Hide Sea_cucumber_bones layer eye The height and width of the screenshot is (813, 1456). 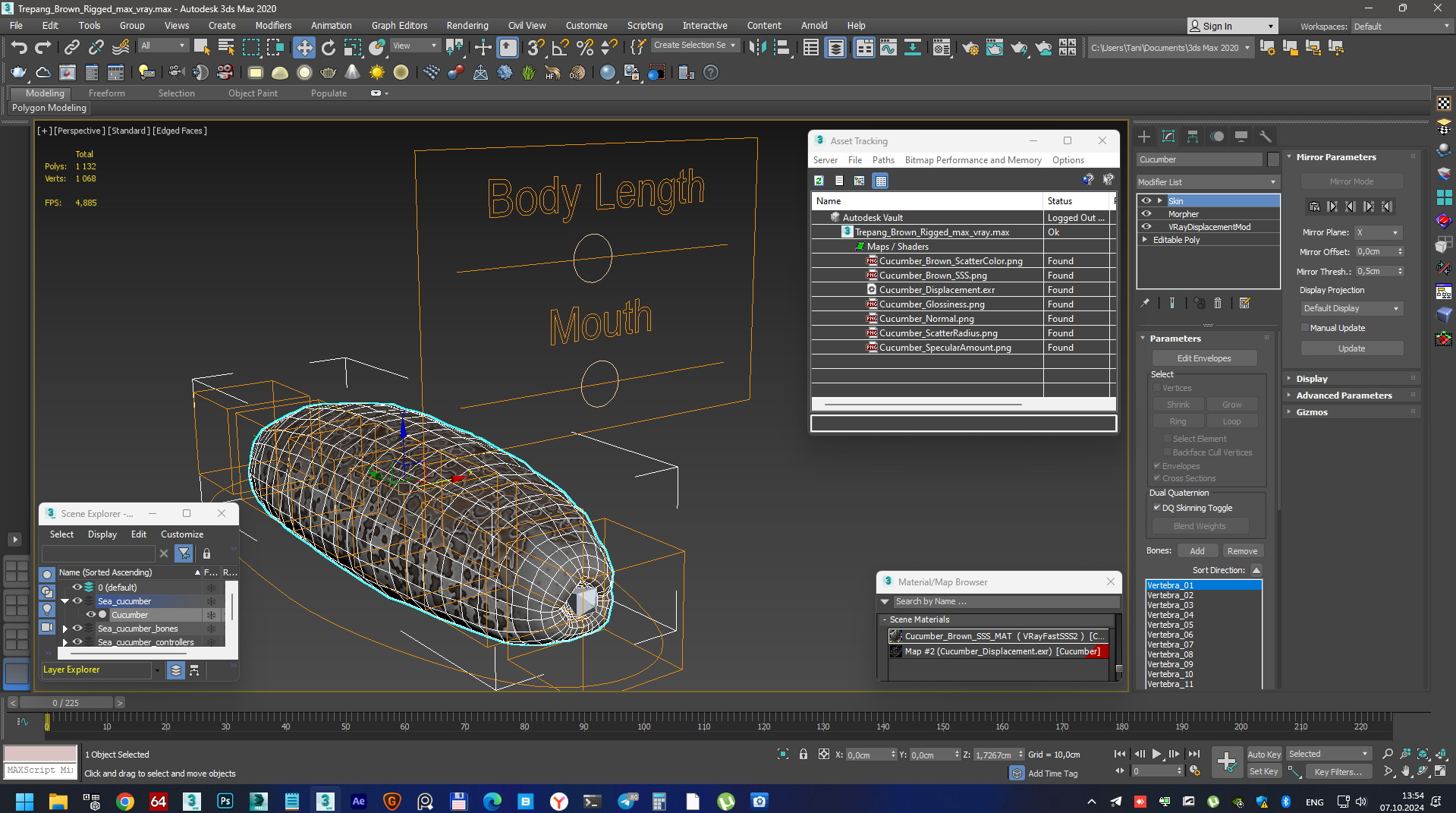[x=77, y=629]
